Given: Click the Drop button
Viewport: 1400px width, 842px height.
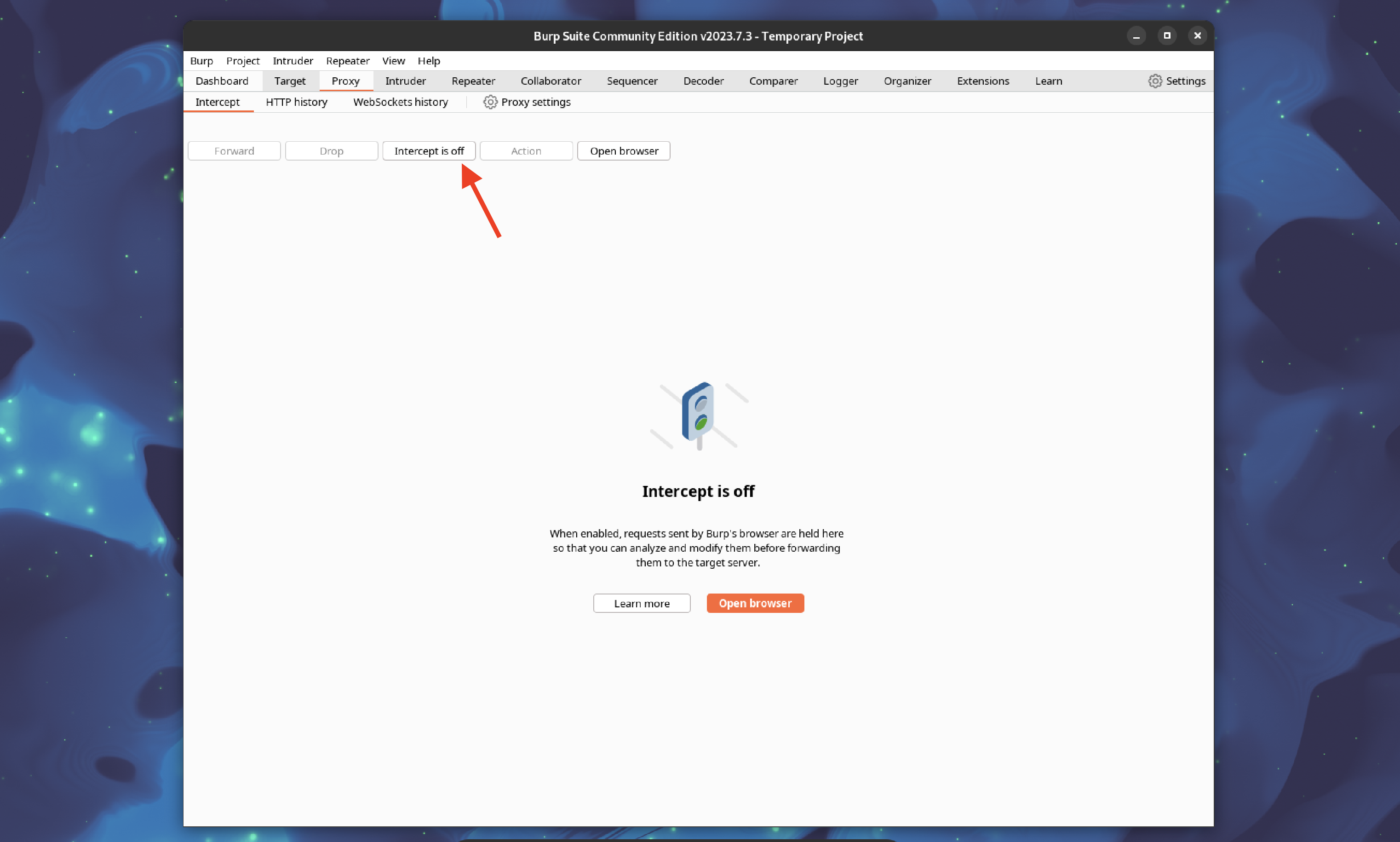Looking at the screenshot, I should pos(331,151).
